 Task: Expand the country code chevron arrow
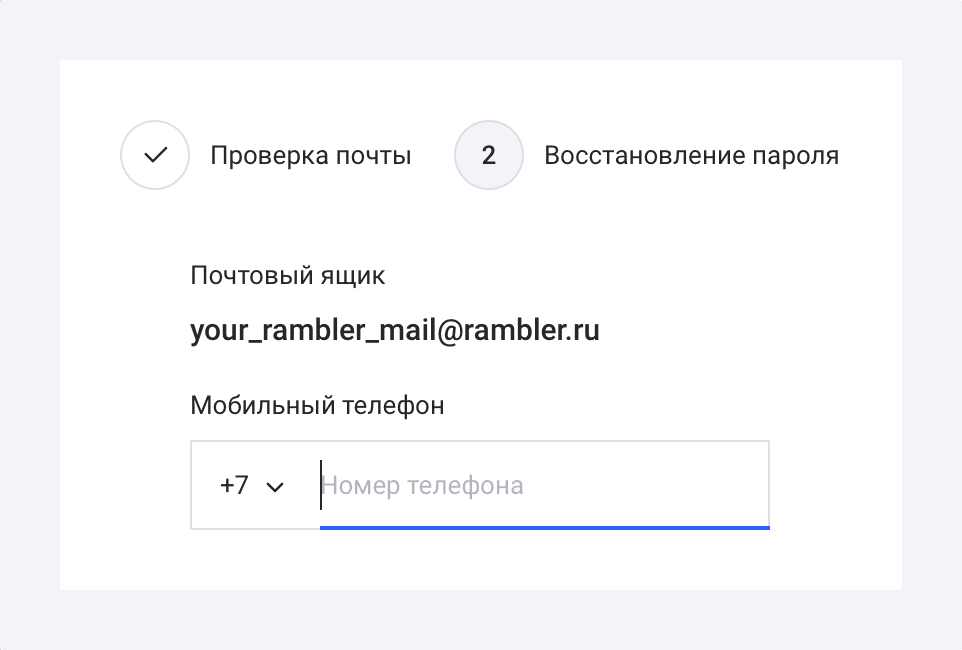(275, 487)
